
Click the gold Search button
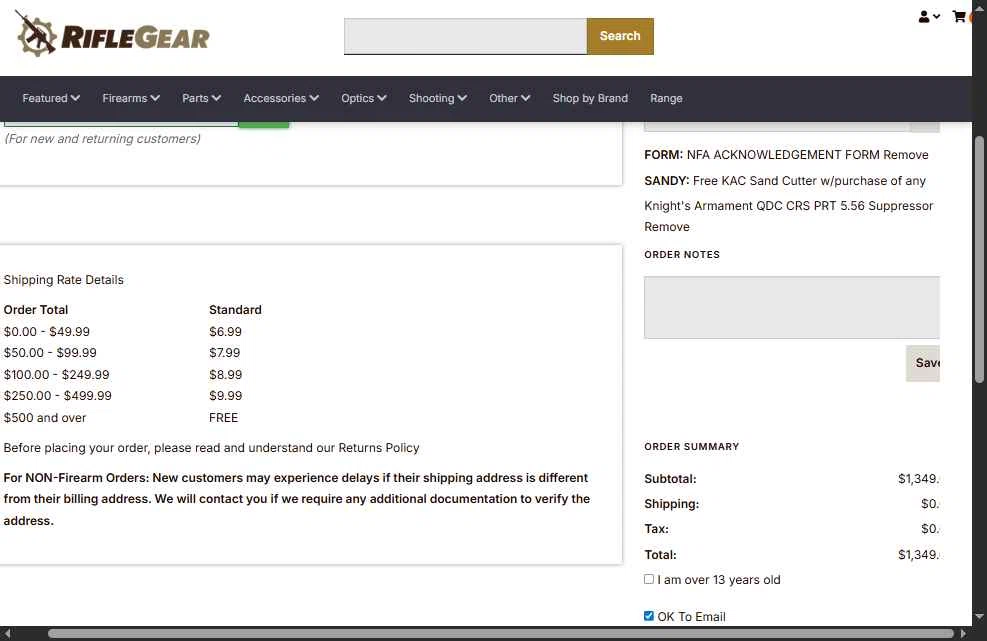(620, 36)
